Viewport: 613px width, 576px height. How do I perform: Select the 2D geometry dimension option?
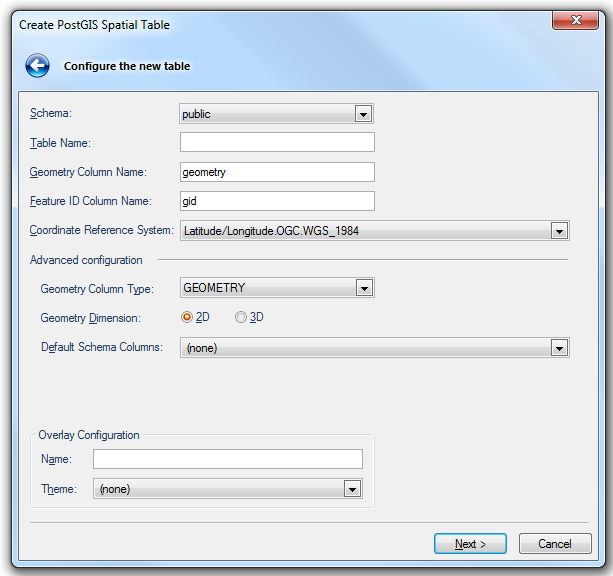[187, 317]
